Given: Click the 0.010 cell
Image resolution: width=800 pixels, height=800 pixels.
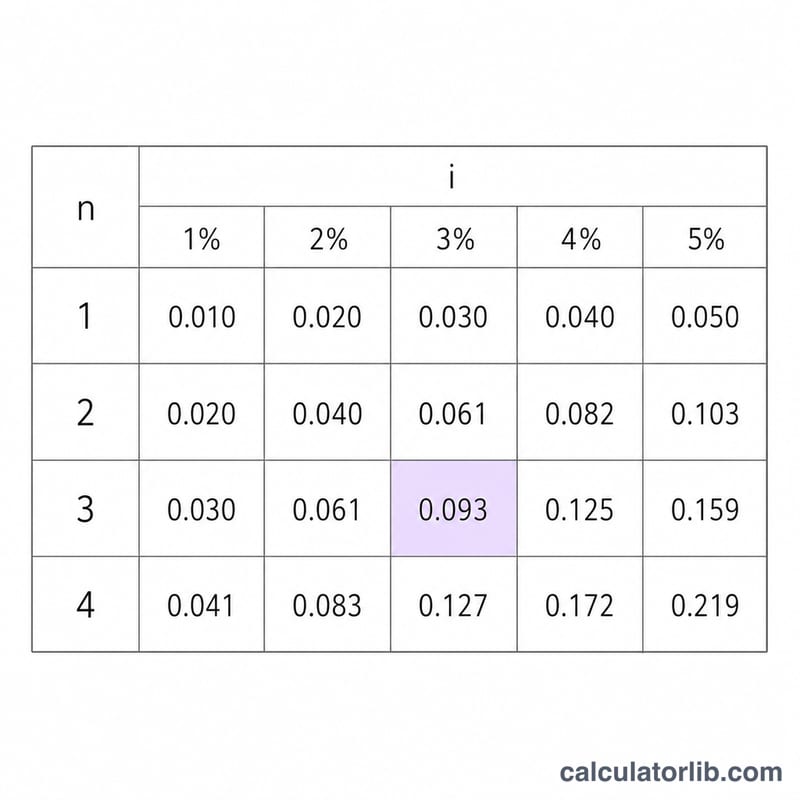Looking at the screenshot, I should [x=202, y=316].
